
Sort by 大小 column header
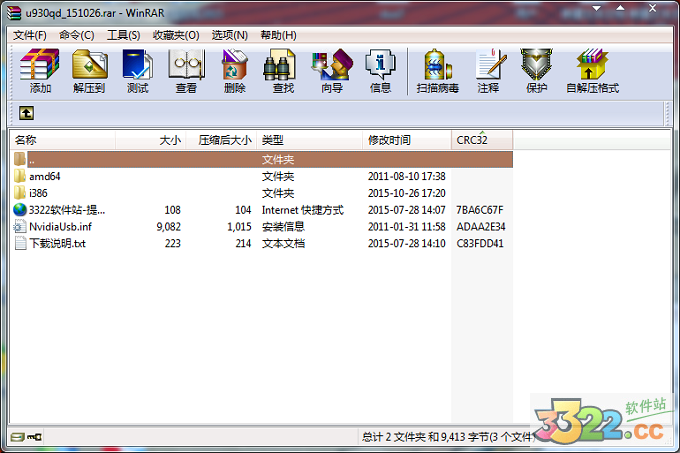(x=150, y=140)
